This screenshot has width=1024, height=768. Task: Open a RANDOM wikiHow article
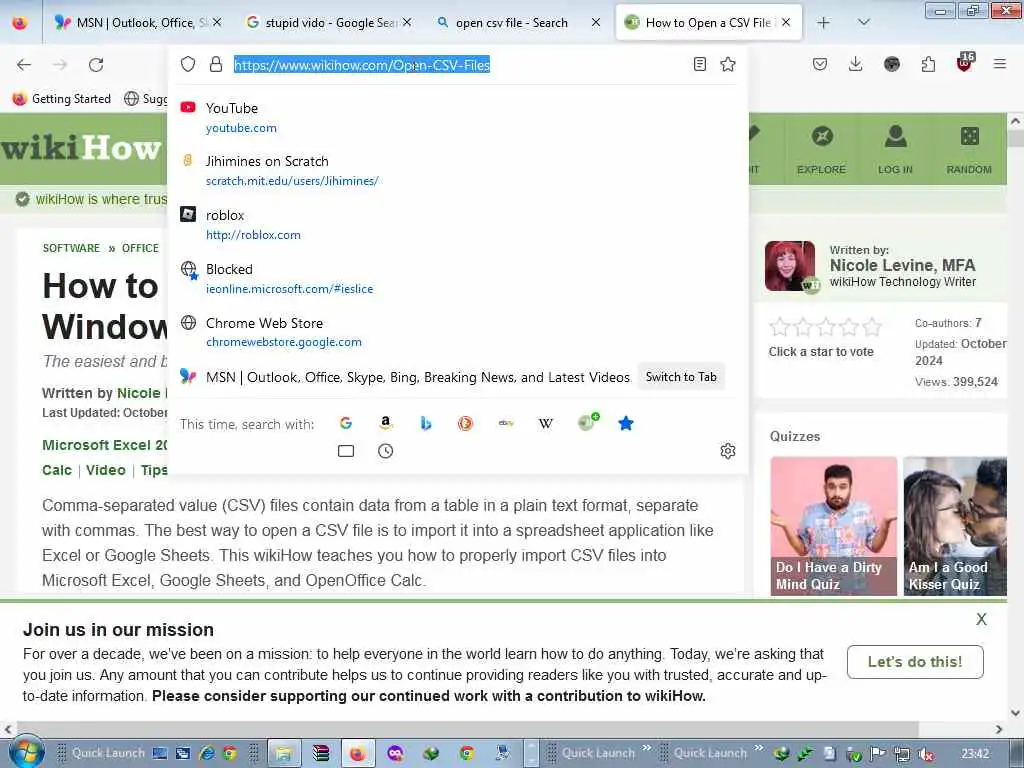pyautogui.click(x=969, y=150)
